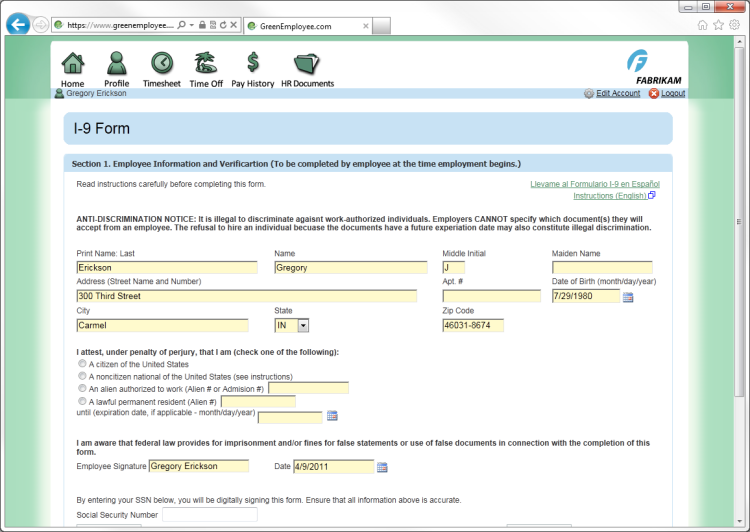Click the expiration date input field
Screen dimensions: 750x532
[290, 417]
